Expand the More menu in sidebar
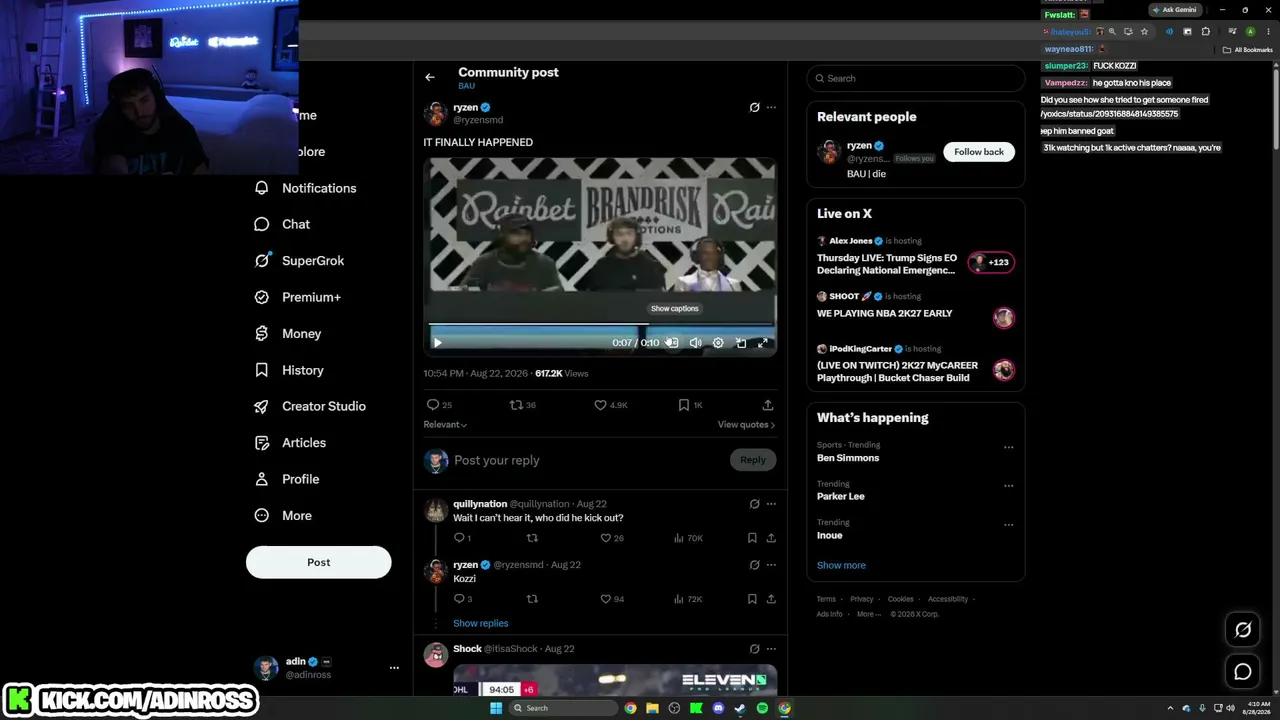This screenshot has height=720, width=1280. 283,516
